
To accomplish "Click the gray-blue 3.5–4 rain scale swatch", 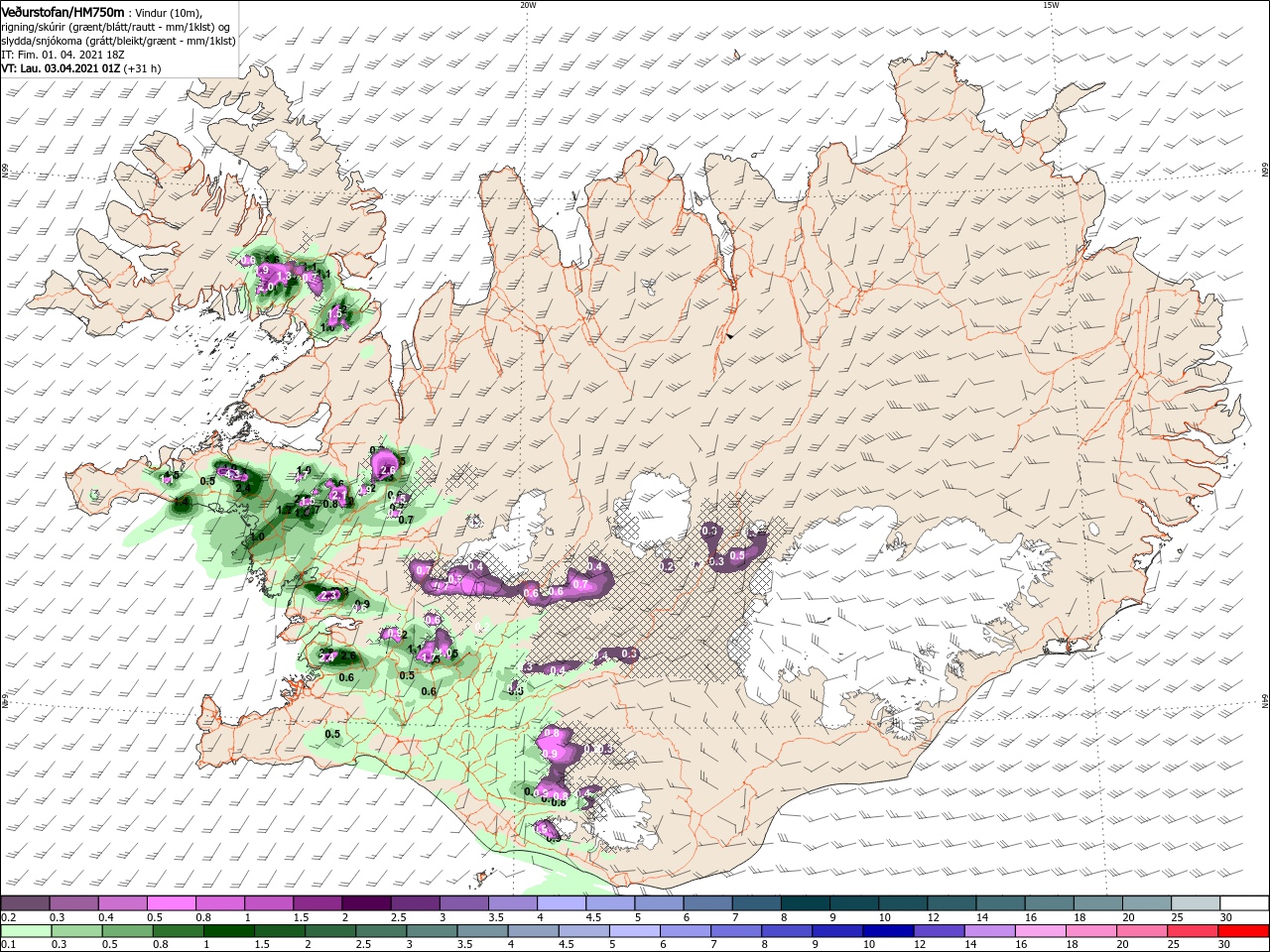I will [481, 931].
